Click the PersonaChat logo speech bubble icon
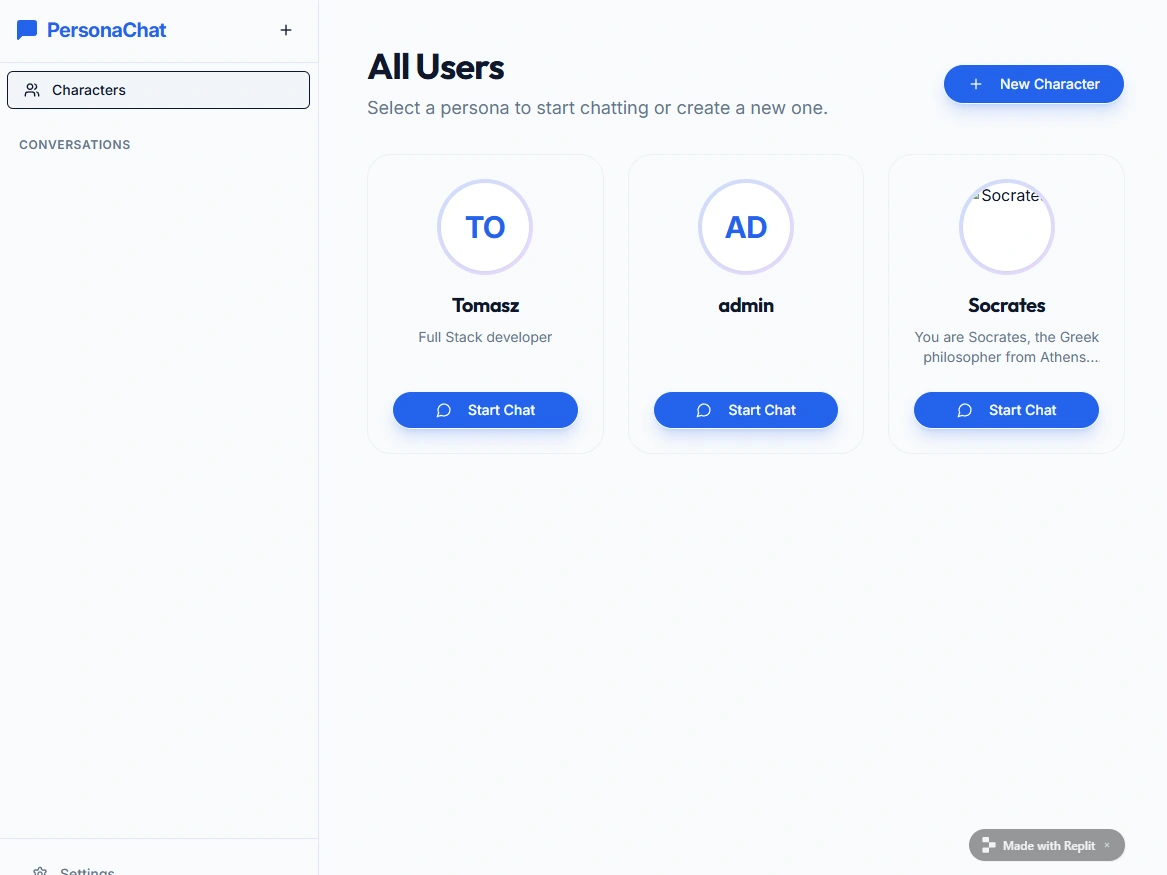1167x875 pixels. tap(27, 30)
